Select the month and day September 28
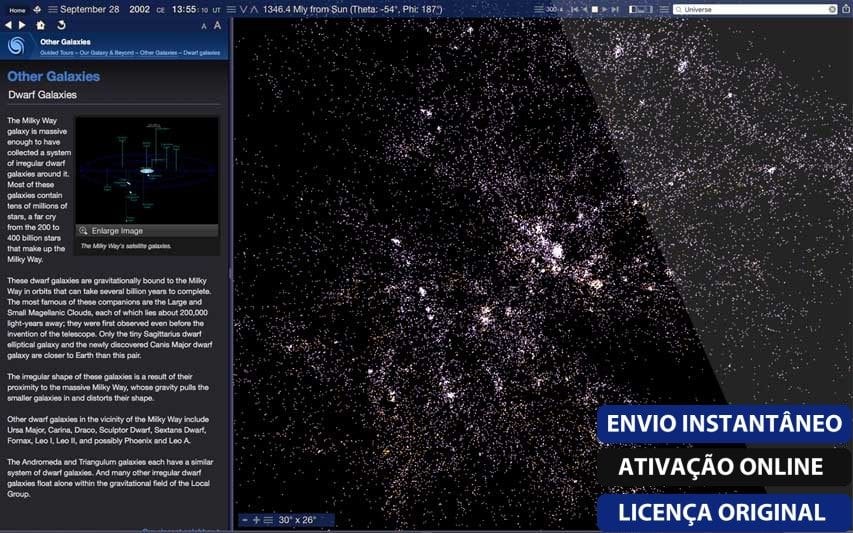 [90, 9]
